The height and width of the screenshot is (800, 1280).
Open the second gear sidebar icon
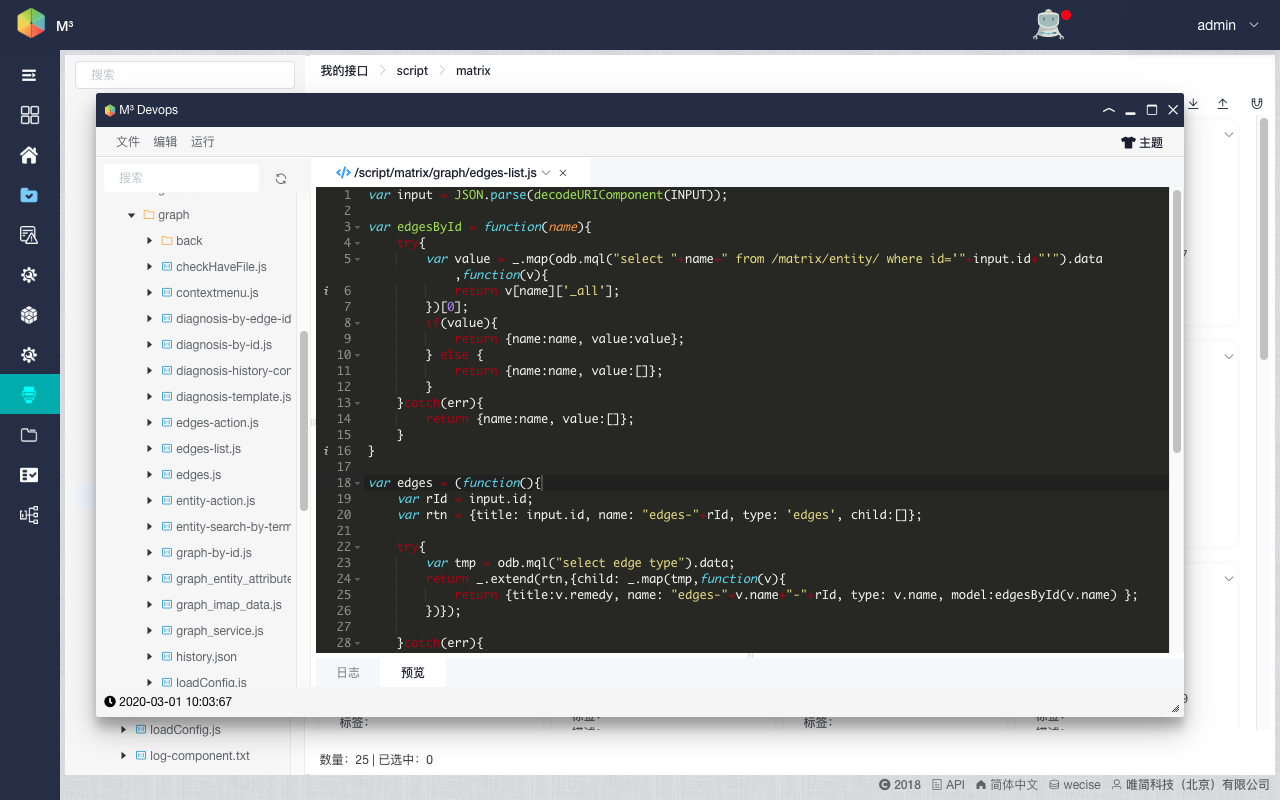pyautogui.click(x=29, y=355)
